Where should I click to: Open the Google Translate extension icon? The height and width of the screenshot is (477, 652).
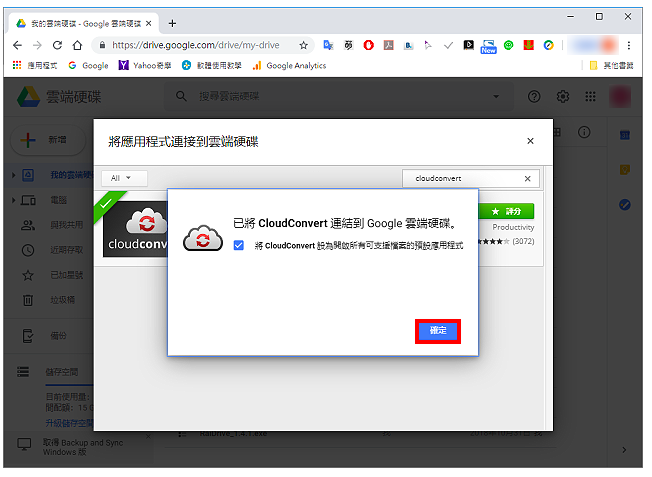[328, 45]
